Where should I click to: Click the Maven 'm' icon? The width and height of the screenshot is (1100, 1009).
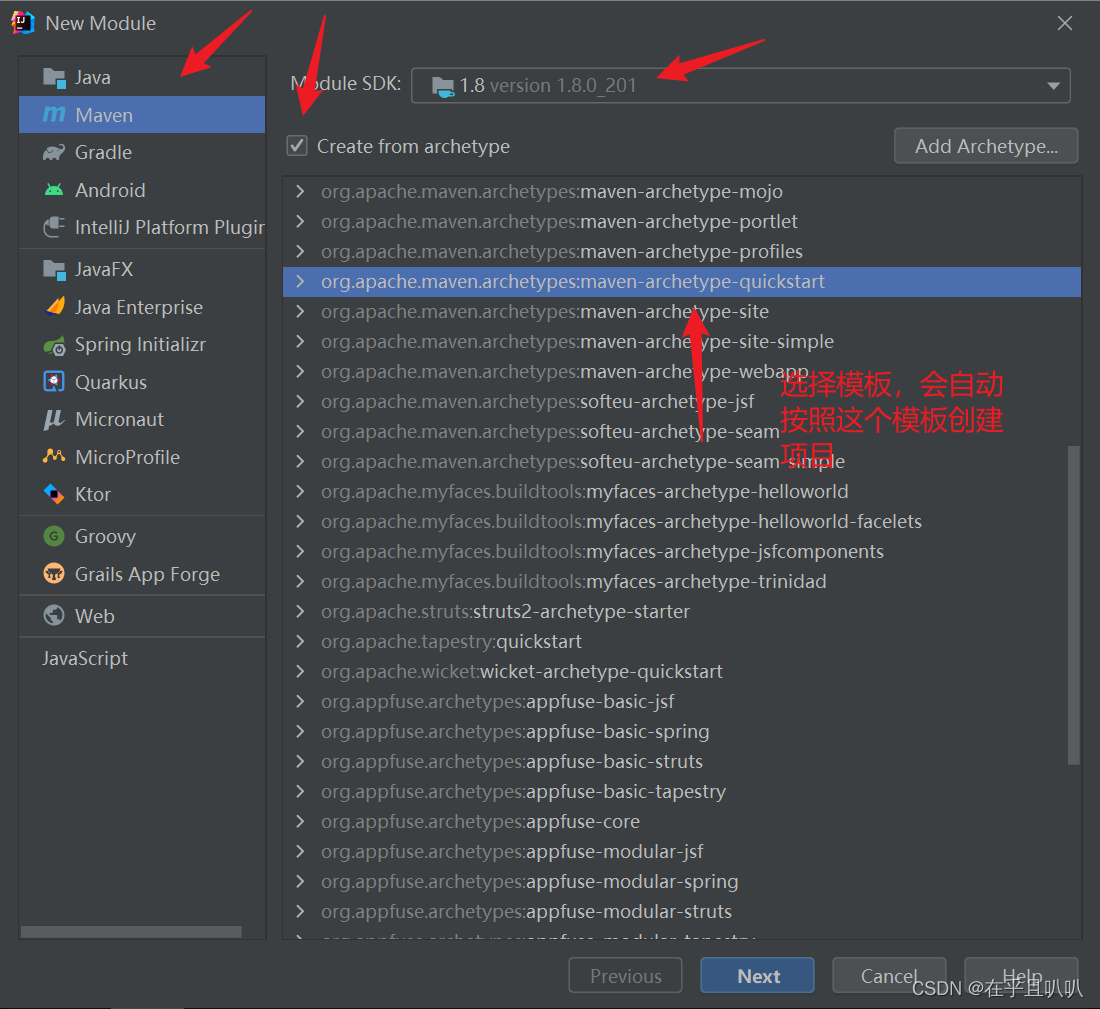pyautogui.click(x=54, y=114)
